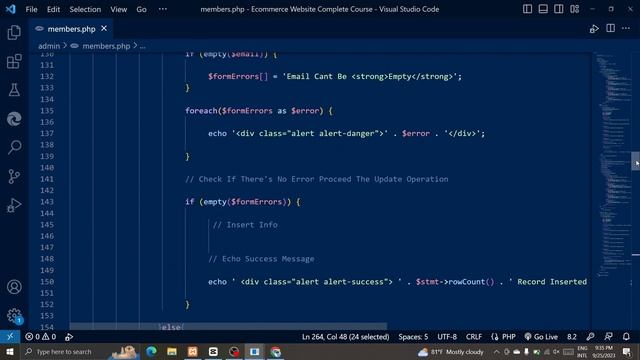
Task: Click the foreach statement on line 135
Action: (259, 111)
